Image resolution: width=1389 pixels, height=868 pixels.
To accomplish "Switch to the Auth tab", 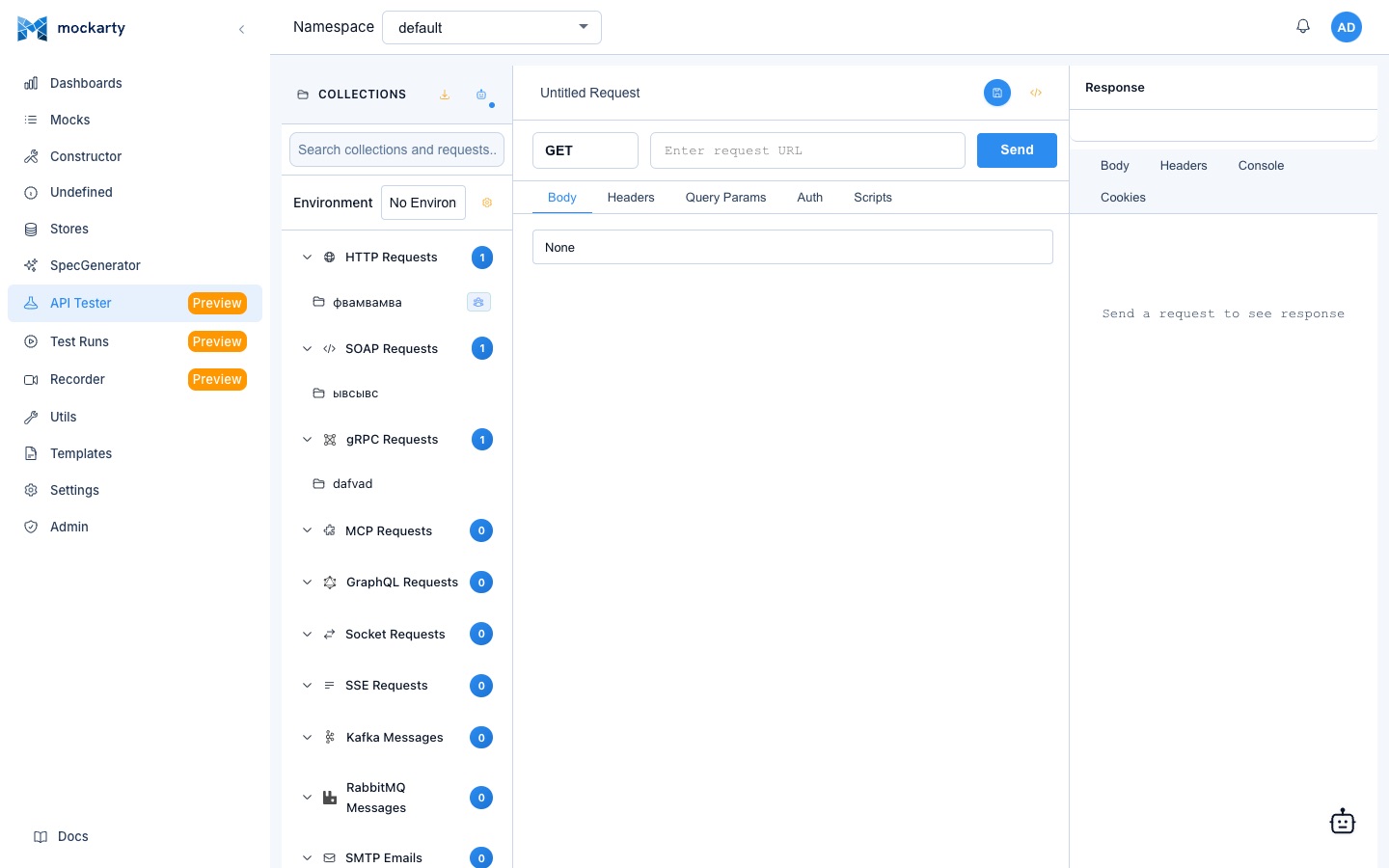I will (810, 197).
